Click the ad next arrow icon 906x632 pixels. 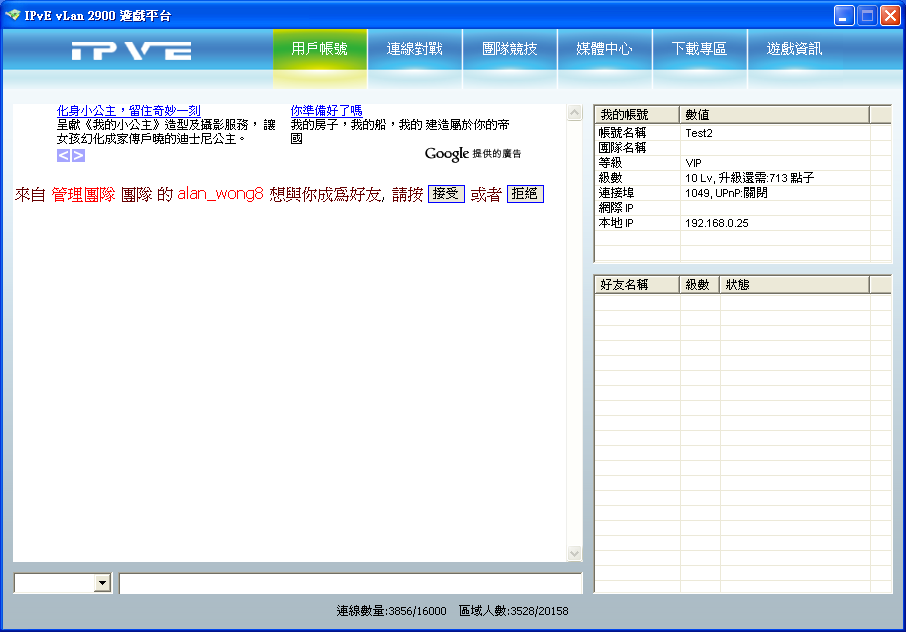[x=78, y=155]
